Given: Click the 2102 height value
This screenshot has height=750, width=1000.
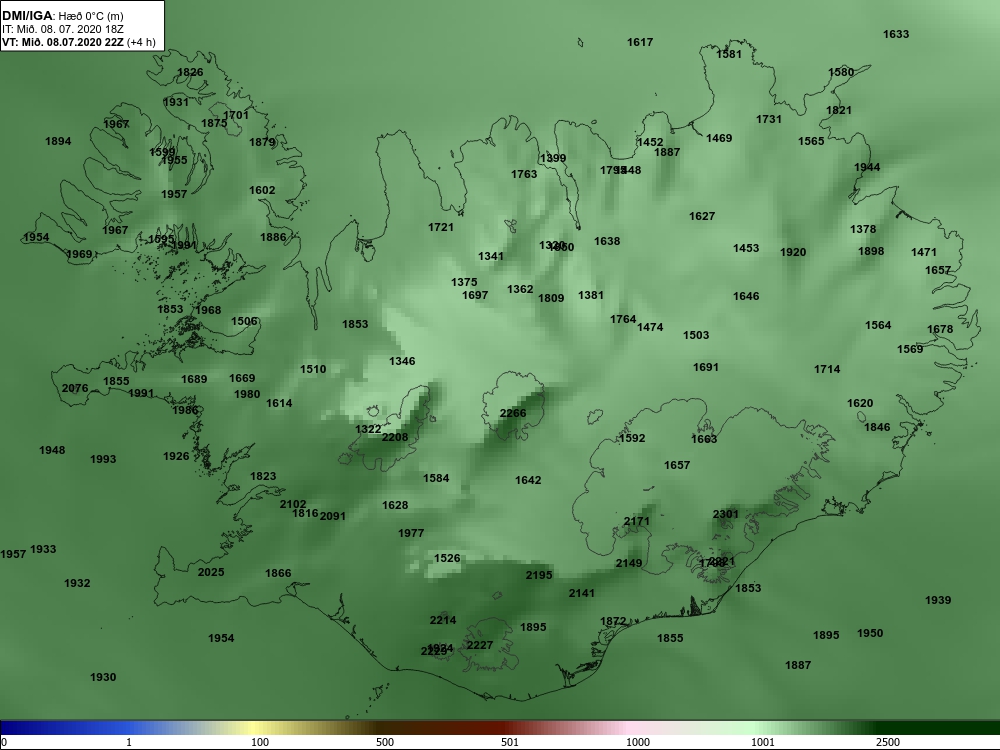Looking at the screenshot, I should click(x=293, y=504).
